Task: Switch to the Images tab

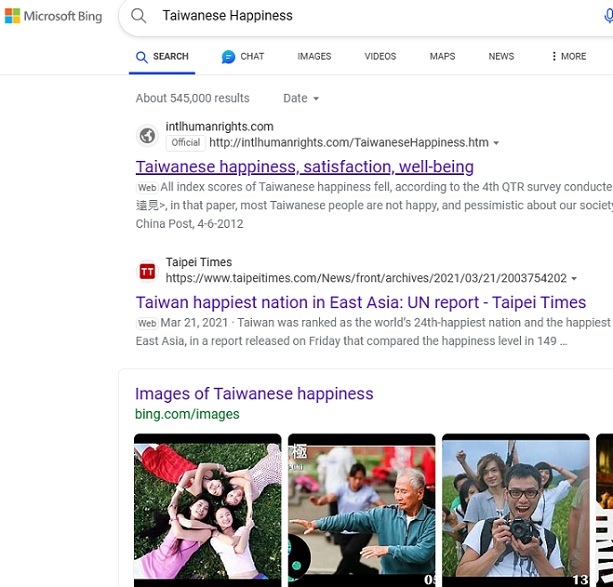Action: pyautogui.click(x=314, y=57)
